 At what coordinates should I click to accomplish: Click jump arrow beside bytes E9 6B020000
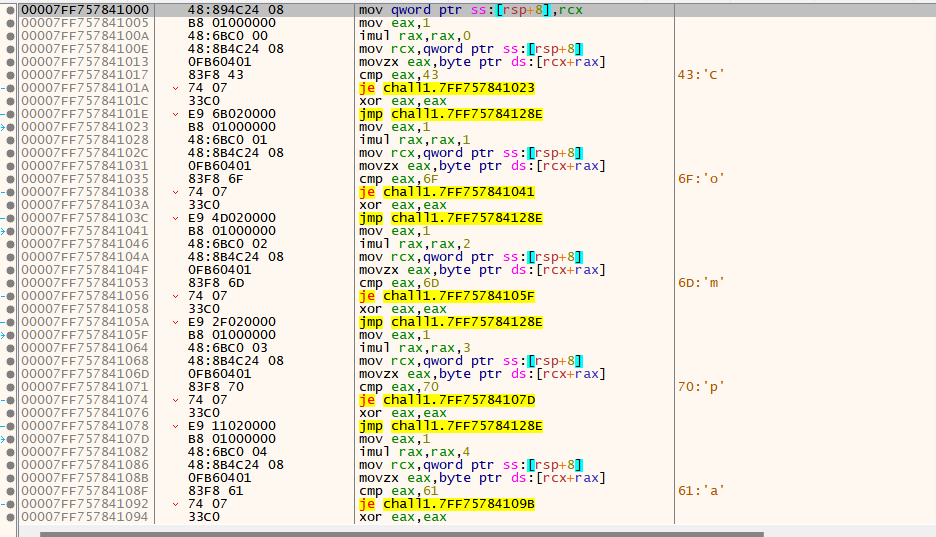(176, 114)
